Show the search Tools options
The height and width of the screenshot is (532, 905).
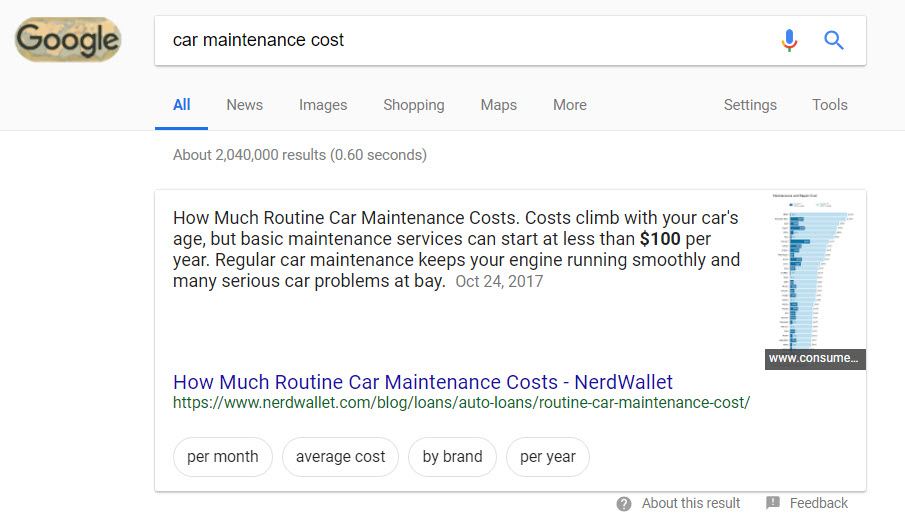pyautogui.click(x=829, y=105)
